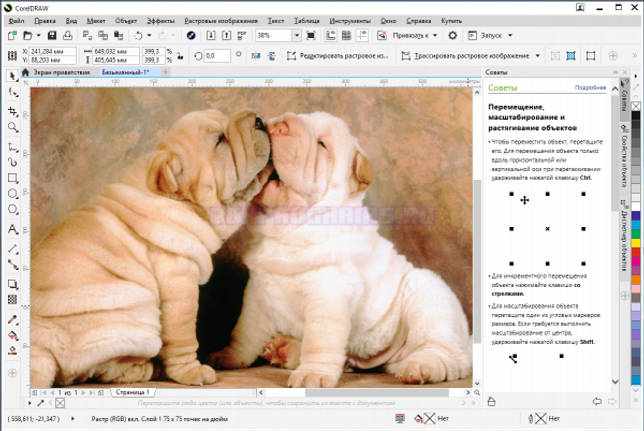The image size is (644, 431).
Task: Select the Zoom magnifier tool
Action: pos(13,127)
